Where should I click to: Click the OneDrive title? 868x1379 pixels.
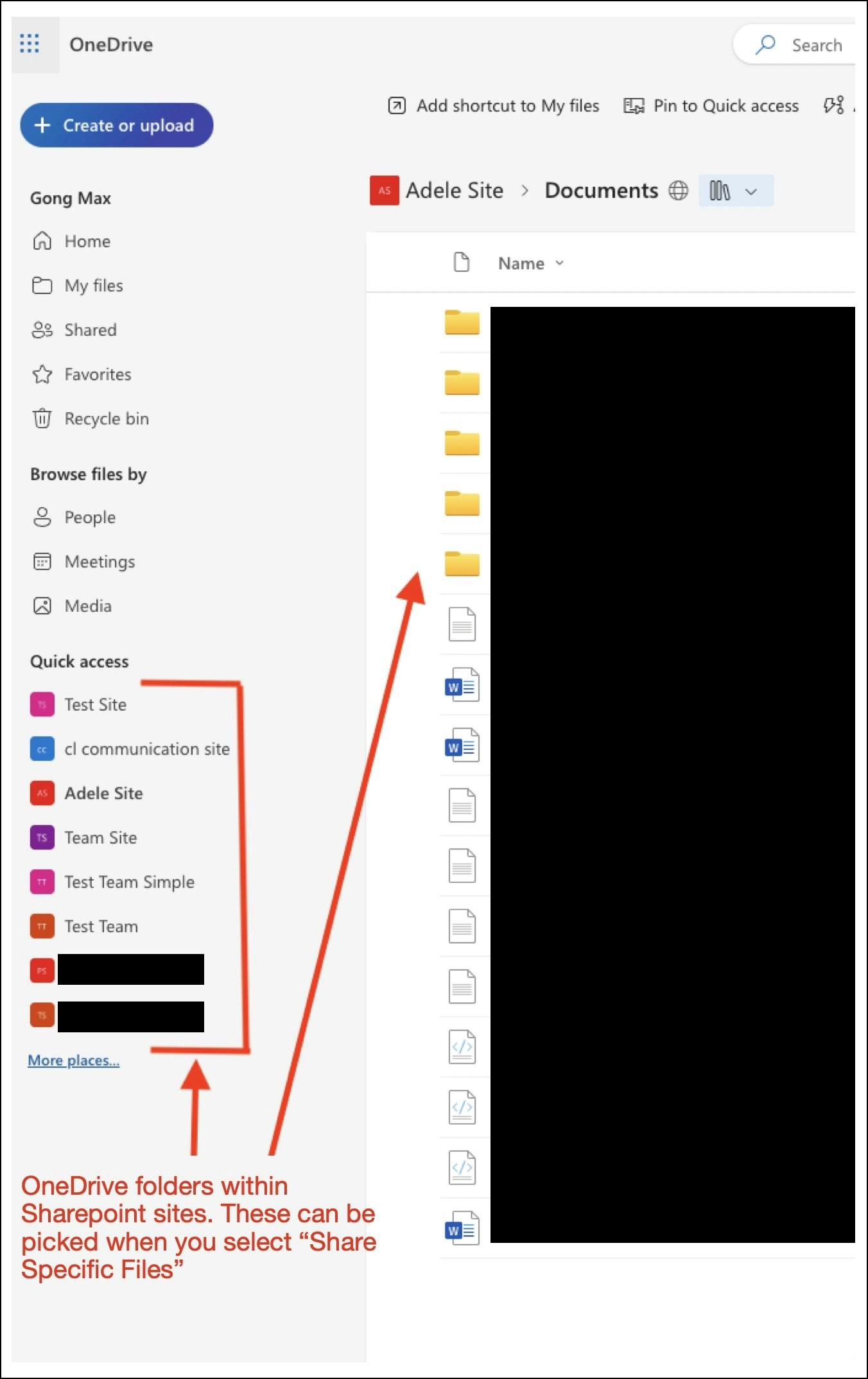click(111, 44)
